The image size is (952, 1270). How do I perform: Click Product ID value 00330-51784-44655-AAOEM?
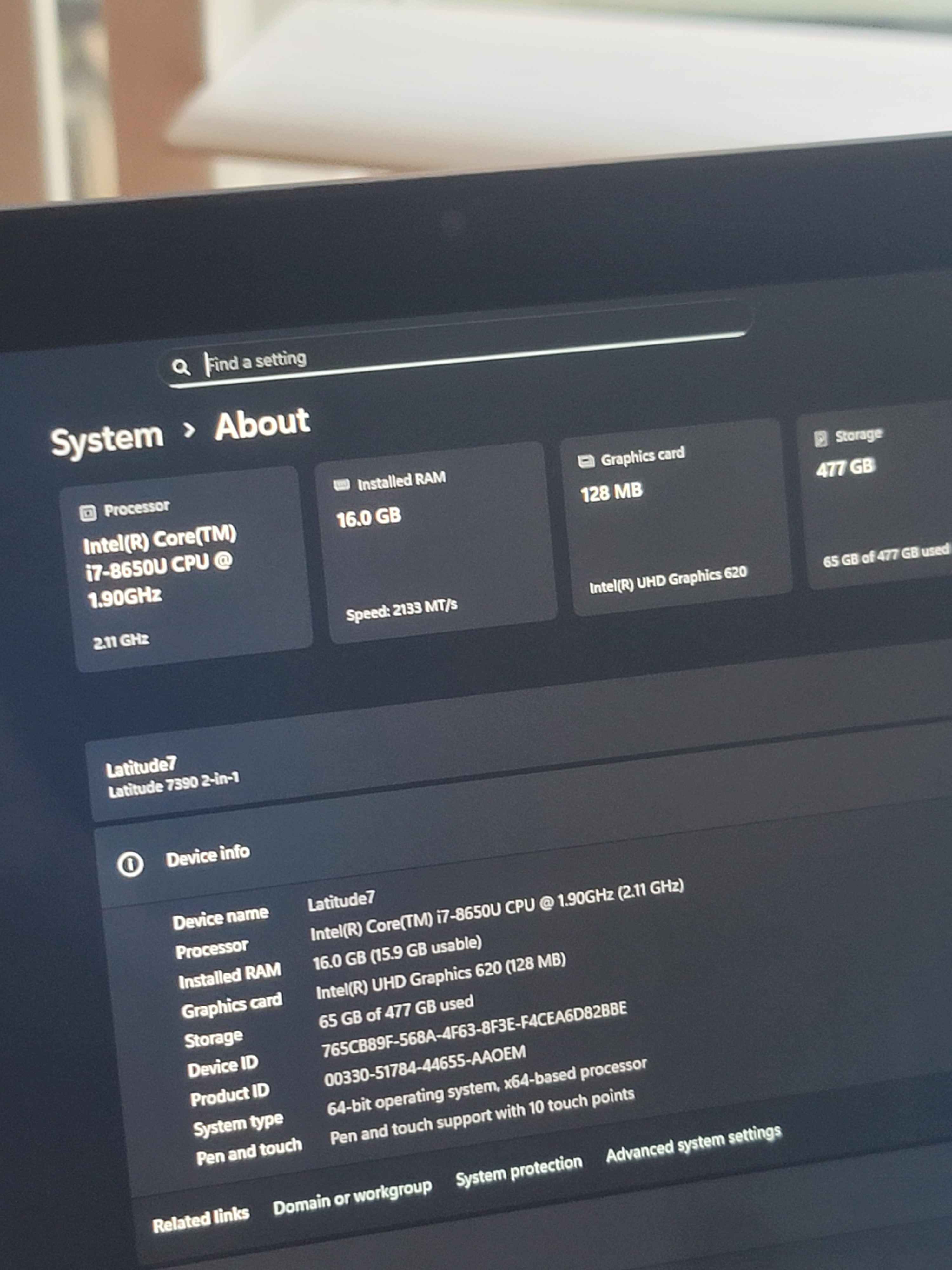click(425, 1066)
